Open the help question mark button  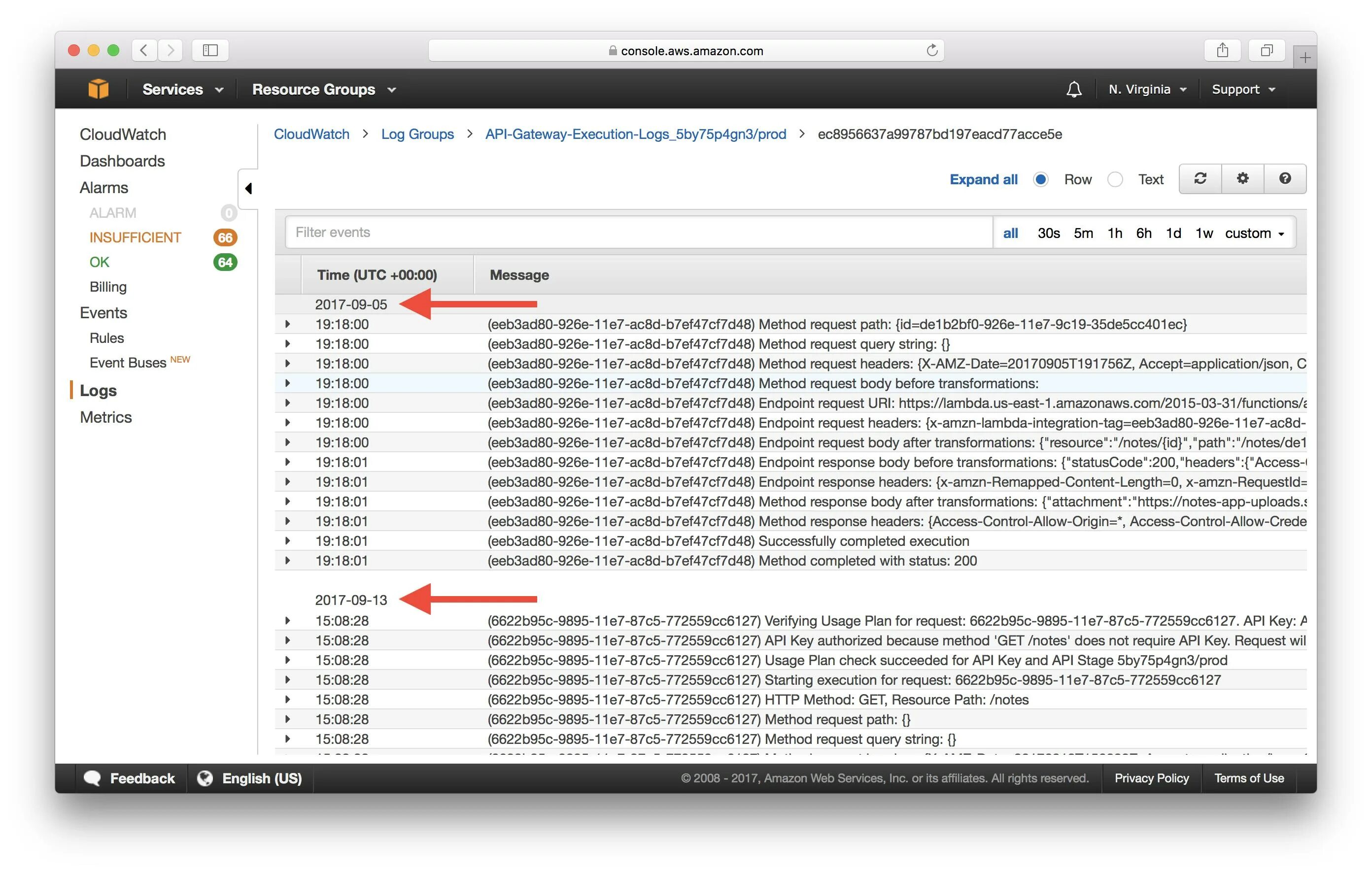tap(1284, 179)
